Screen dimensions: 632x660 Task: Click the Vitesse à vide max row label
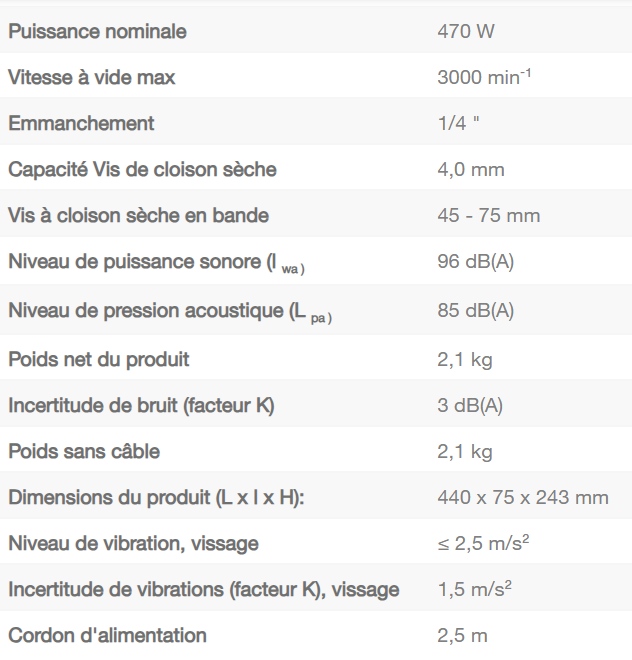92,77
